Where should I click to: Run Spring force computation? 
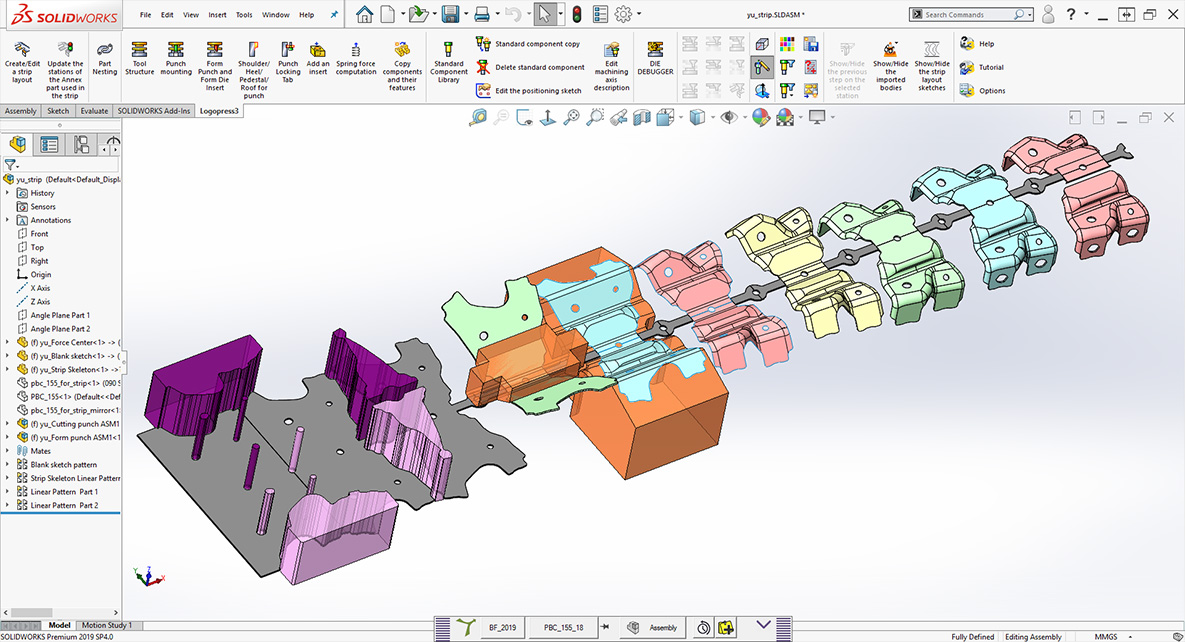tap(356, 59)
